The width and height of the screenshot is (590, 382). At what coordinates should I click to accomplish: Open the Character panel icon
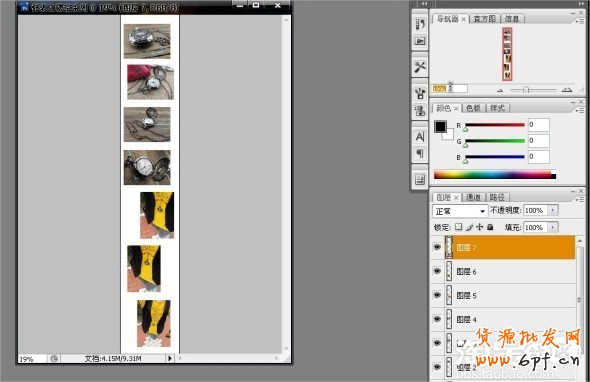tap(420, 137)
